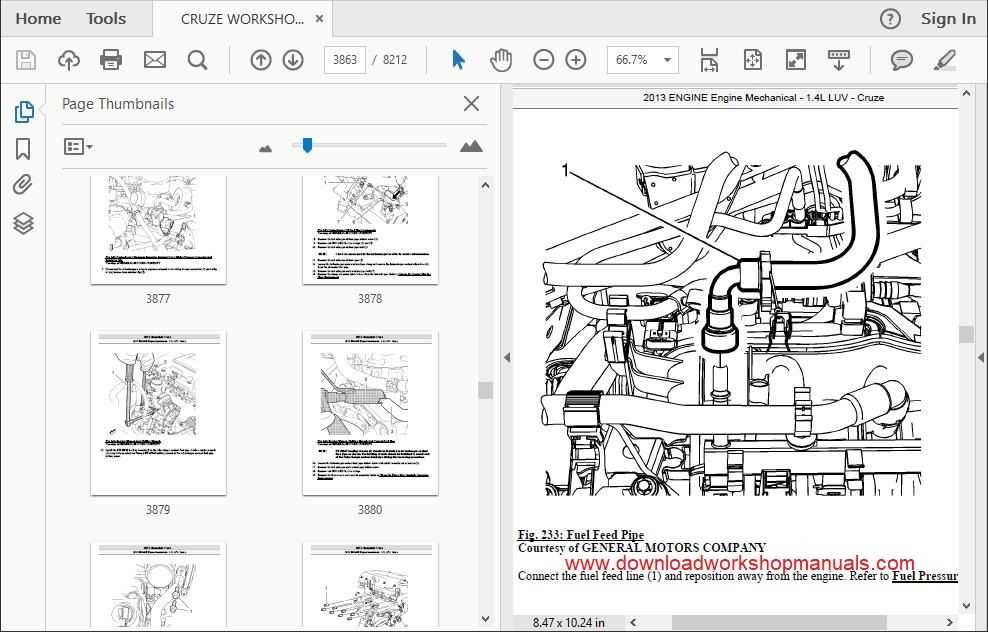Click the upload to cloud icon

click(x=69, y=60)
